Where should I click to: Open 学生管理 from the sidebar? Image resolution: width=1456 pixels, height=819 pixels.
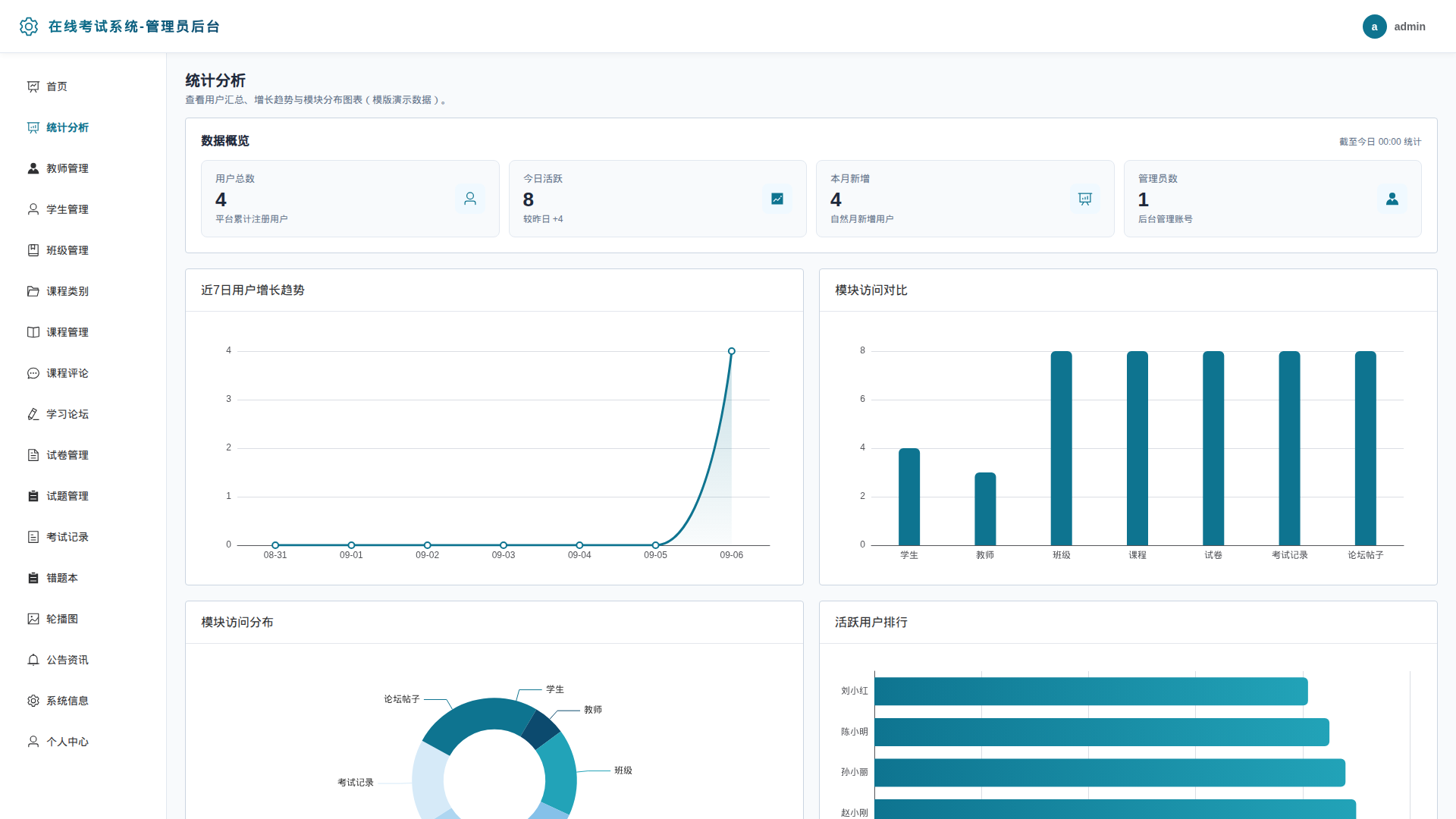(83, 209)
